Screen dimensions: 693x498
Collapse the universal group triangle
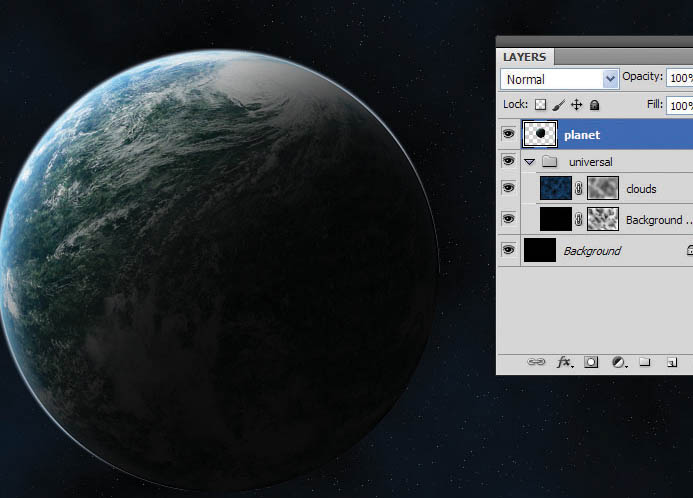tap(530, 161)
